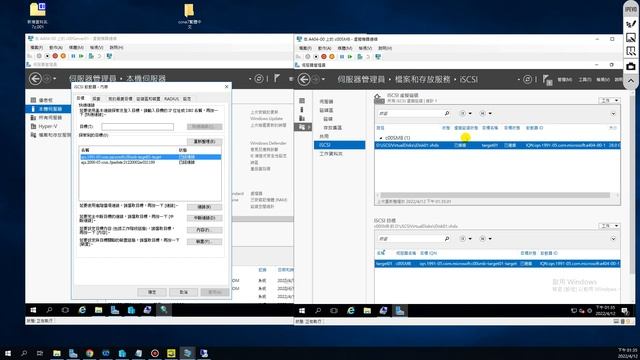Open navigation history dropdown in right Server Manager
Screen dimensions: 640x360
[323, 79]
